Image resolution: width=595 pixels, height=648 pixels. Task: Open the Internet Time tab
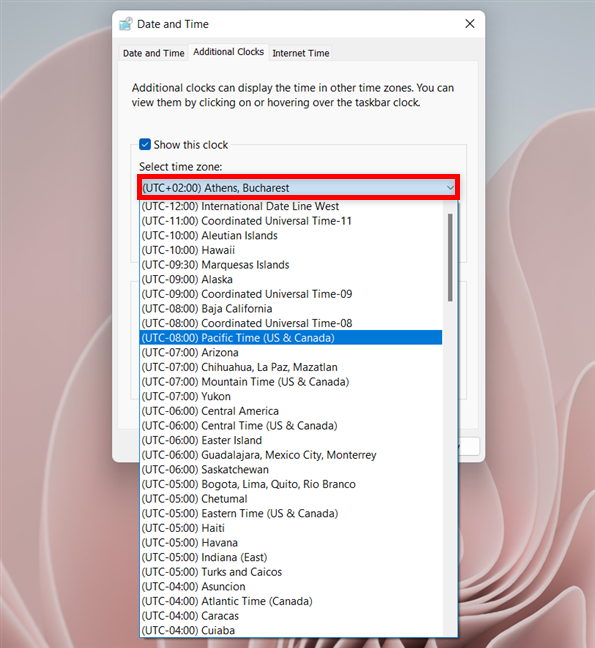click(301, 53)
